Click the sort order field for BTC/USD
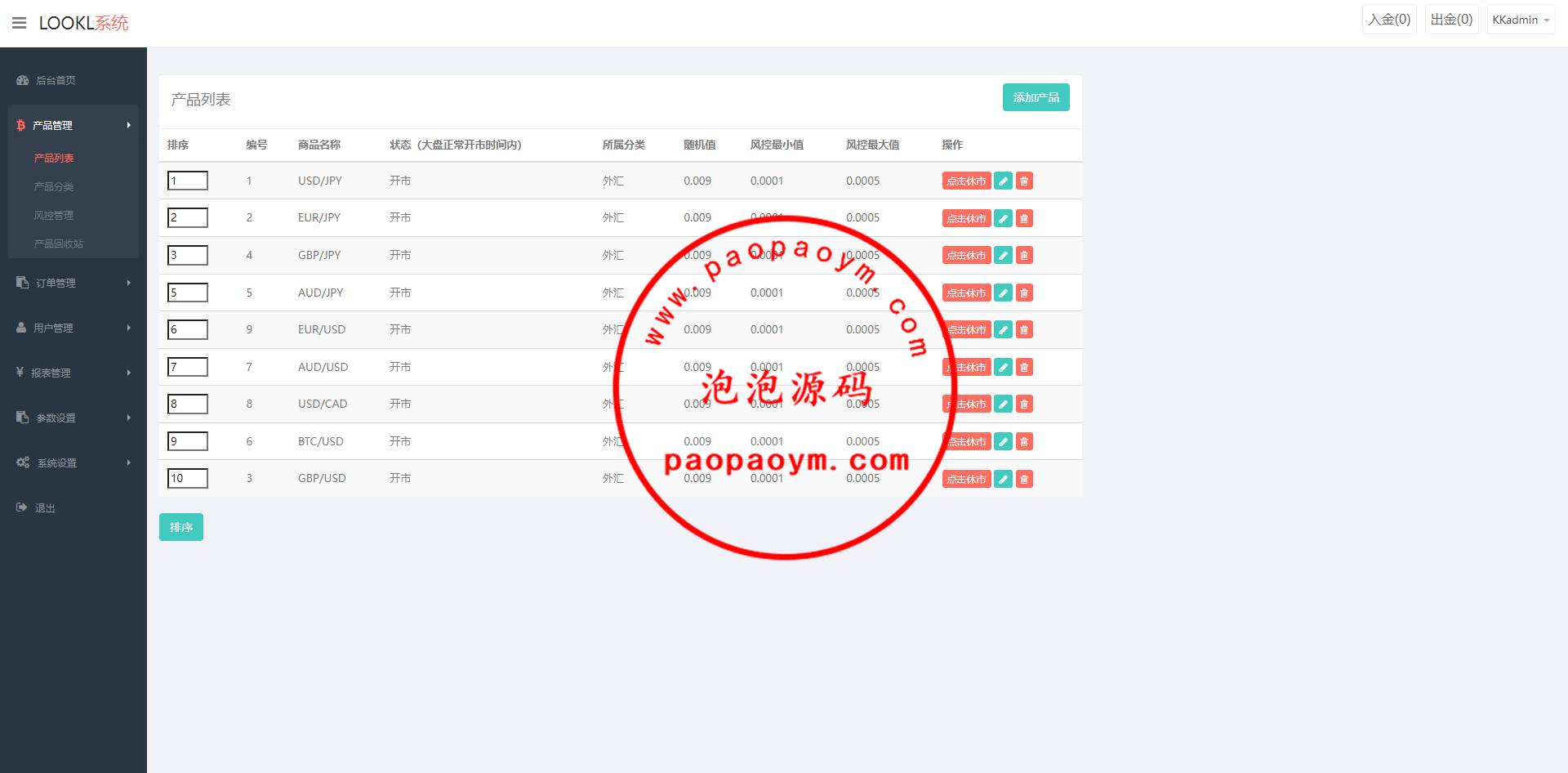Image resolution: width=1568 pixels, height=773 pixels. point(188,441)
